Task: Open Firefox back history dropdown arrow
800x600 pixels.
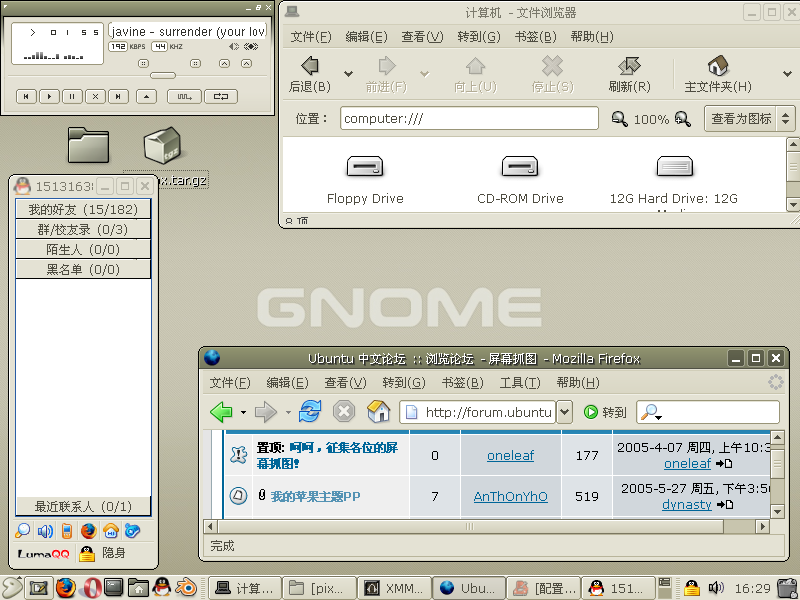Action: coord(243,412)
